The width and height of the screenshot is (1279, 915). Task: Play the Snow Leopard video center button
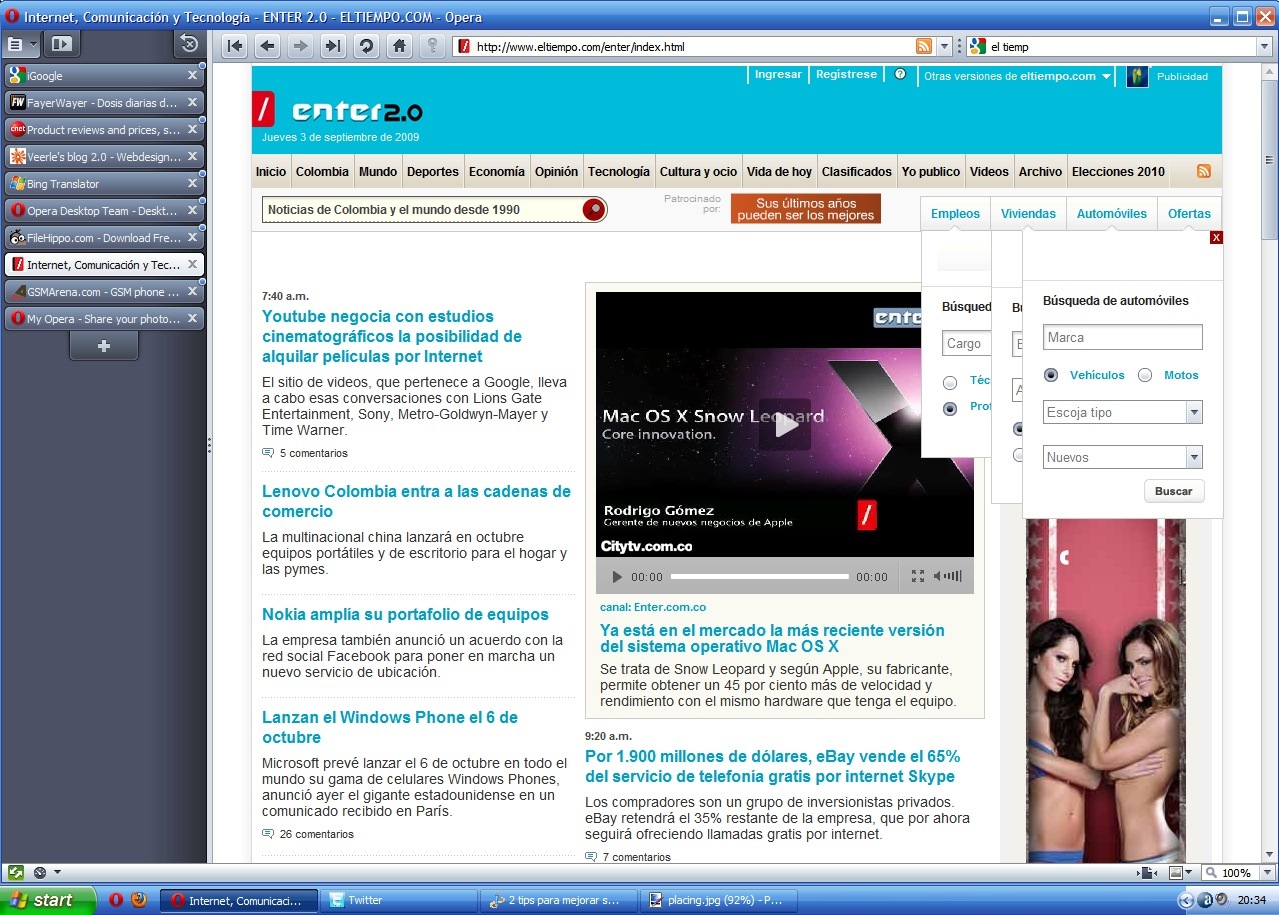785,424
